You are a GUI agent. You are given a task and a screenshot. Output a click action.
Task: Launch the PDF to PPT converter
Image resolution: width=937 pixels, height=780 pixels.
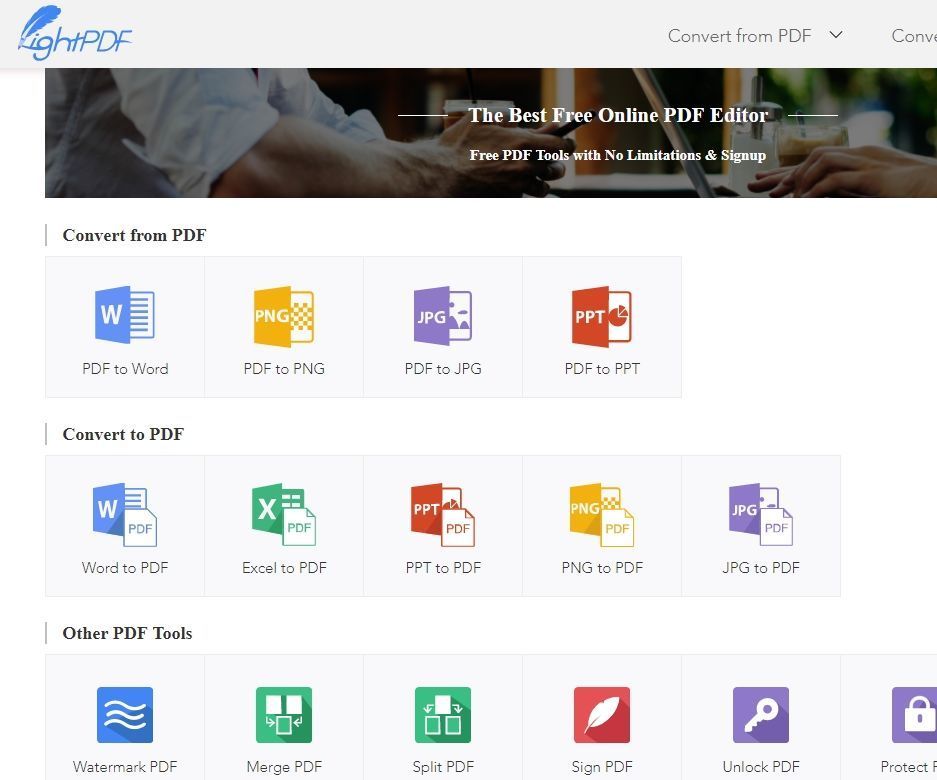602,326
